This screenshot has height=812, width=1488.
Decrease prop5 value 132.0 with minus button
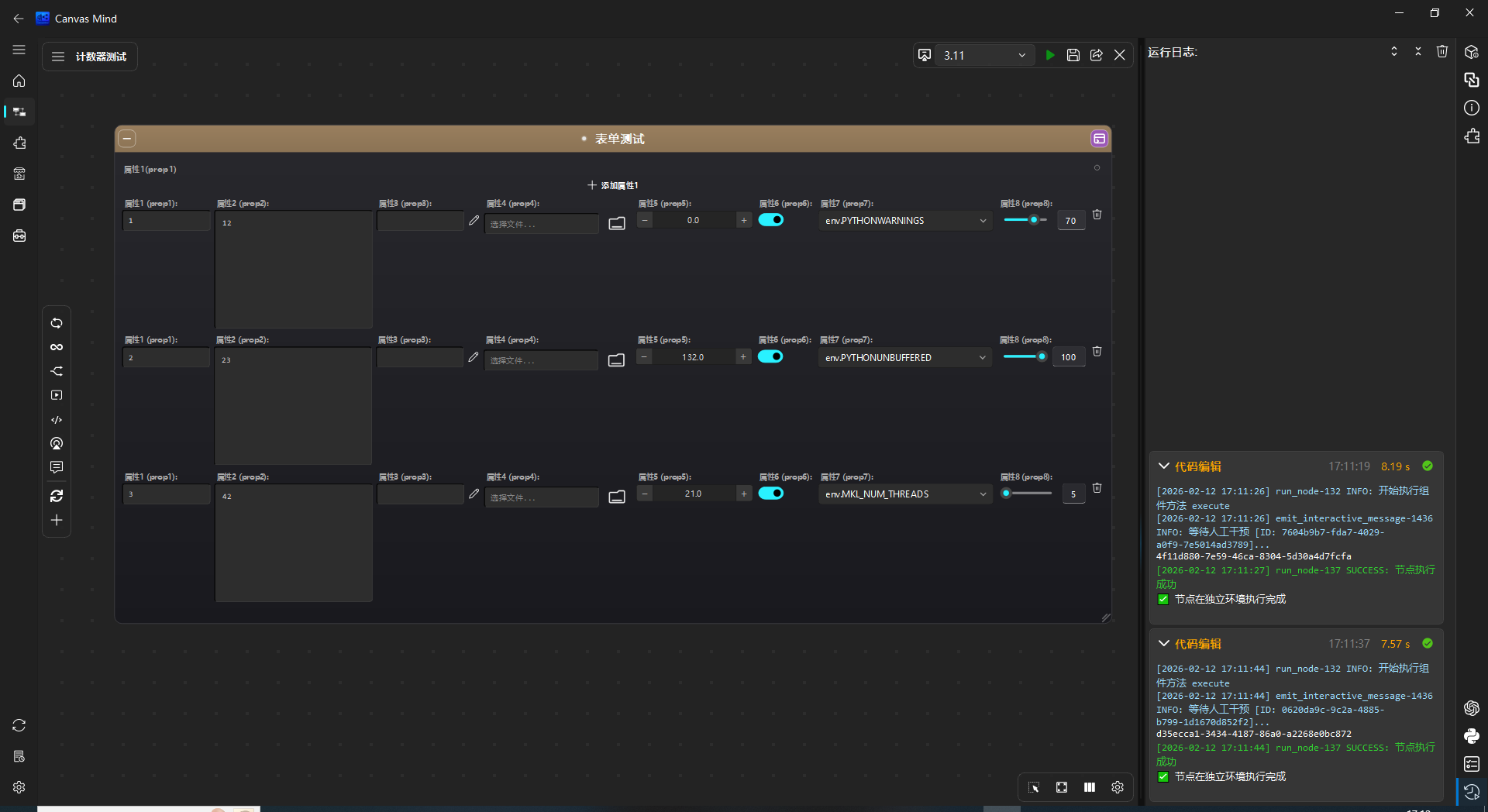(644, 356)
